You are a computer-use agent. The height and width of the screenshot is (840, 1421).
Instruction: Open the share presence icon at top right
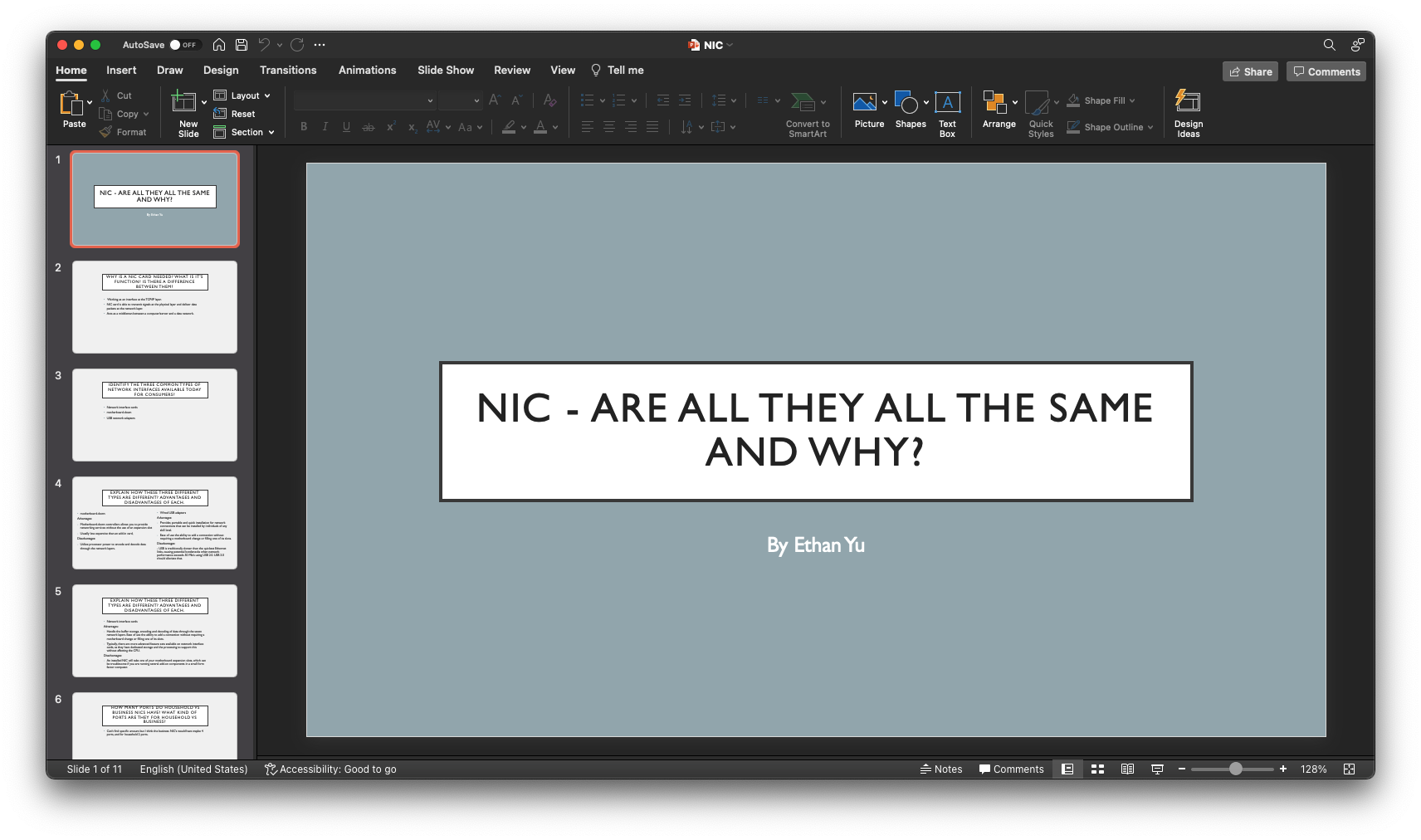[1357, 45]
